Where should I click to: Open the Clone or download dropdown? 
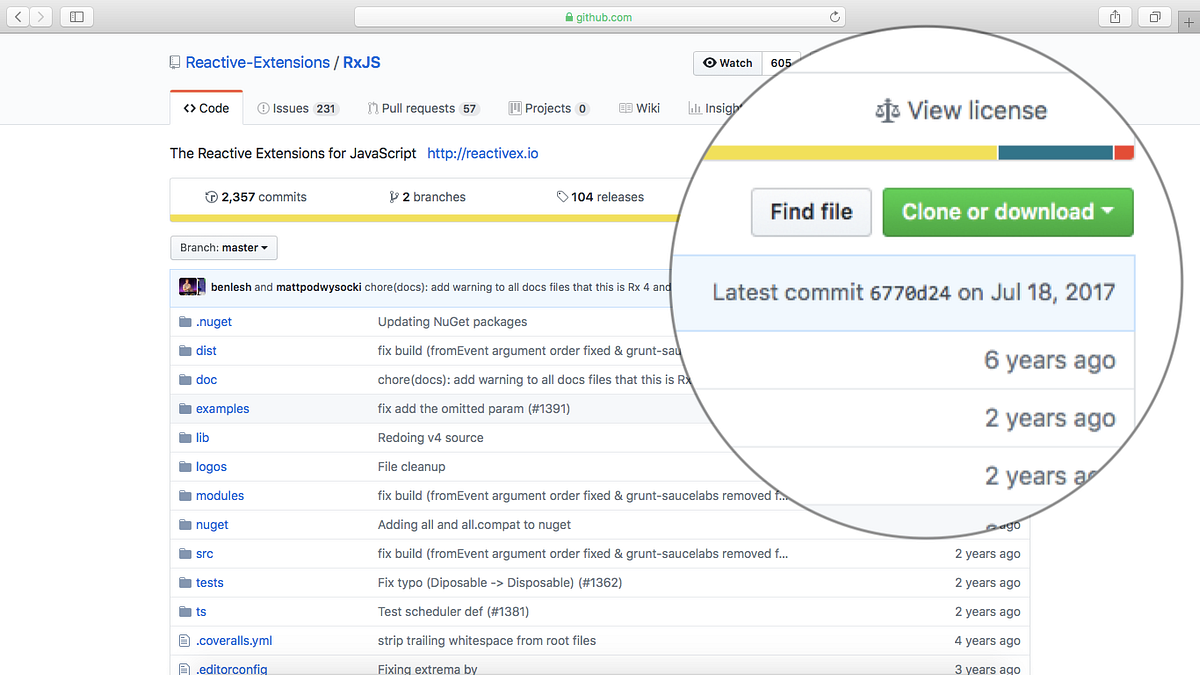(x=1008, y=212)
